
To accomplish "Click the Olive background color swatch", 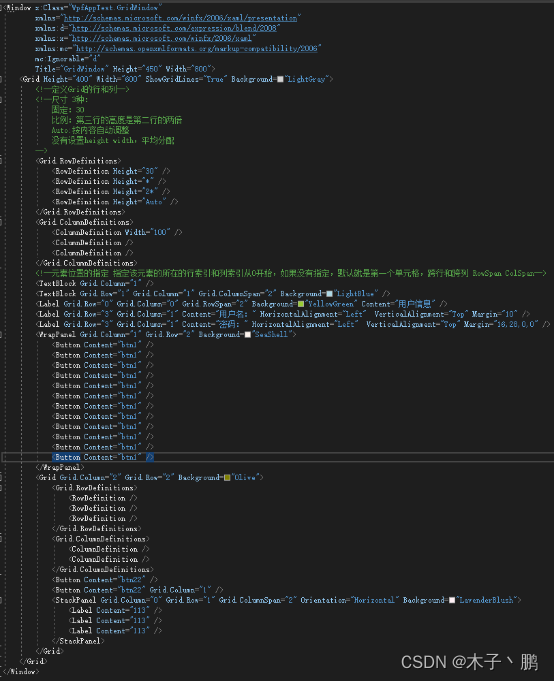I will tap(227, 478).
